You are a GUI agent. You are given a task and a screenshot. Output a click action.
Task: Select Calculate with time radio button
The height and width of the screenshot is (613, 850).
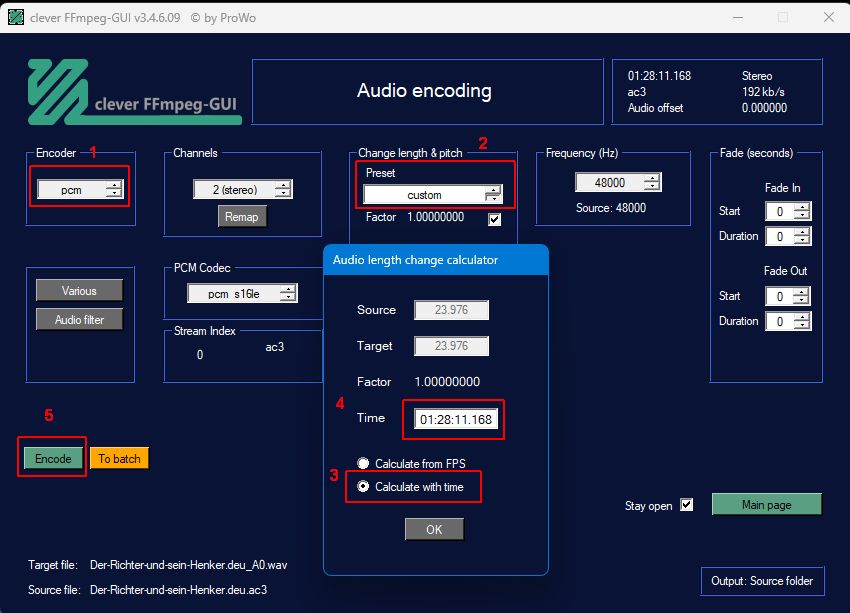[363, 487]
